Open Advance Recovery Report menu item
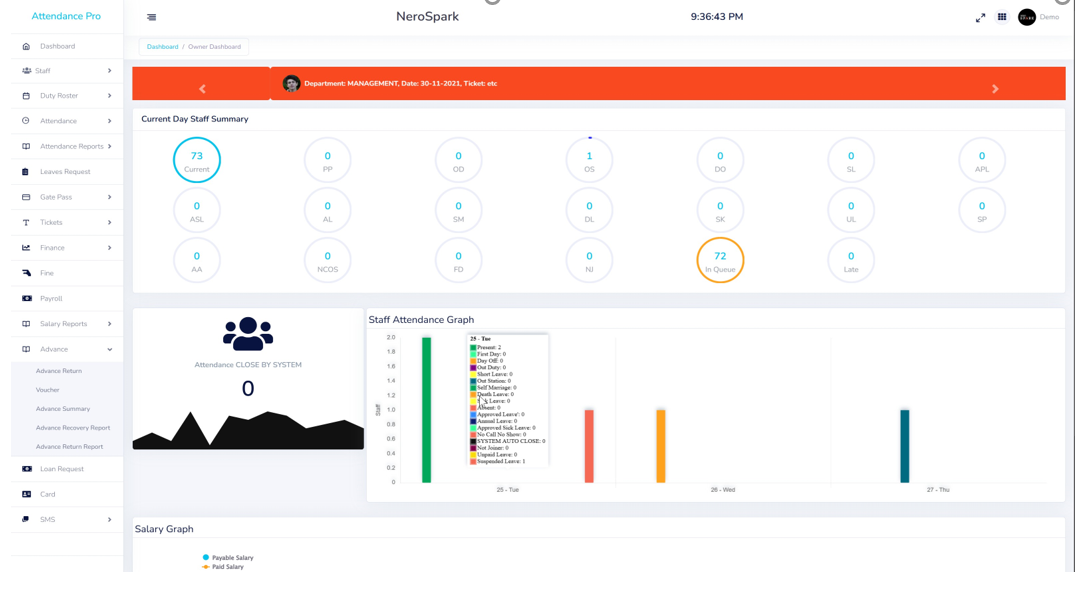Screen dimensions: 1085x590 pyautogui.click(x=73, y=428)
